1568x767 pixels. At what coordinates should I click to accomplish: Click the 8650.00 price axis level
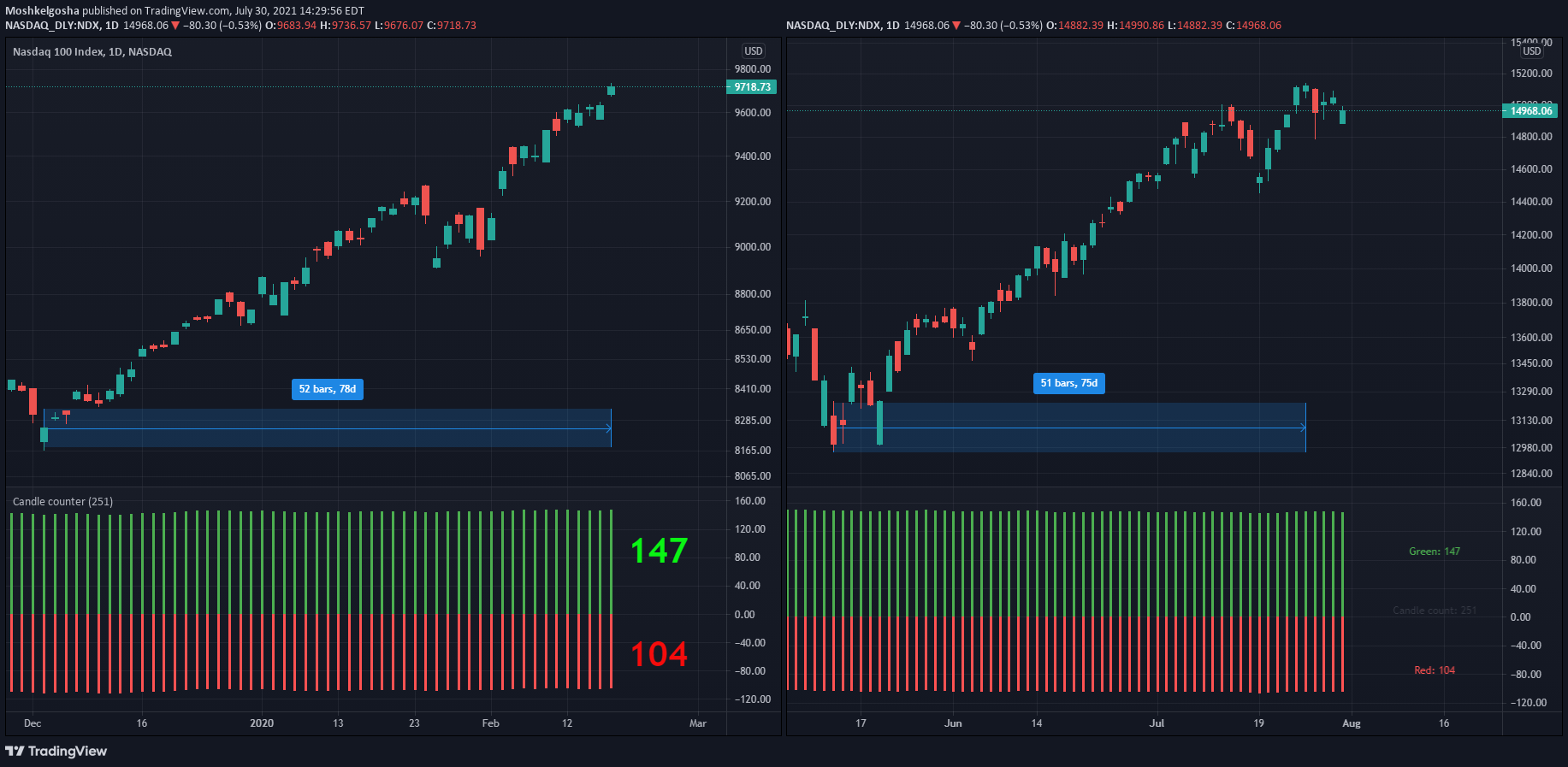pyautogui.click(x=753, y=330)
